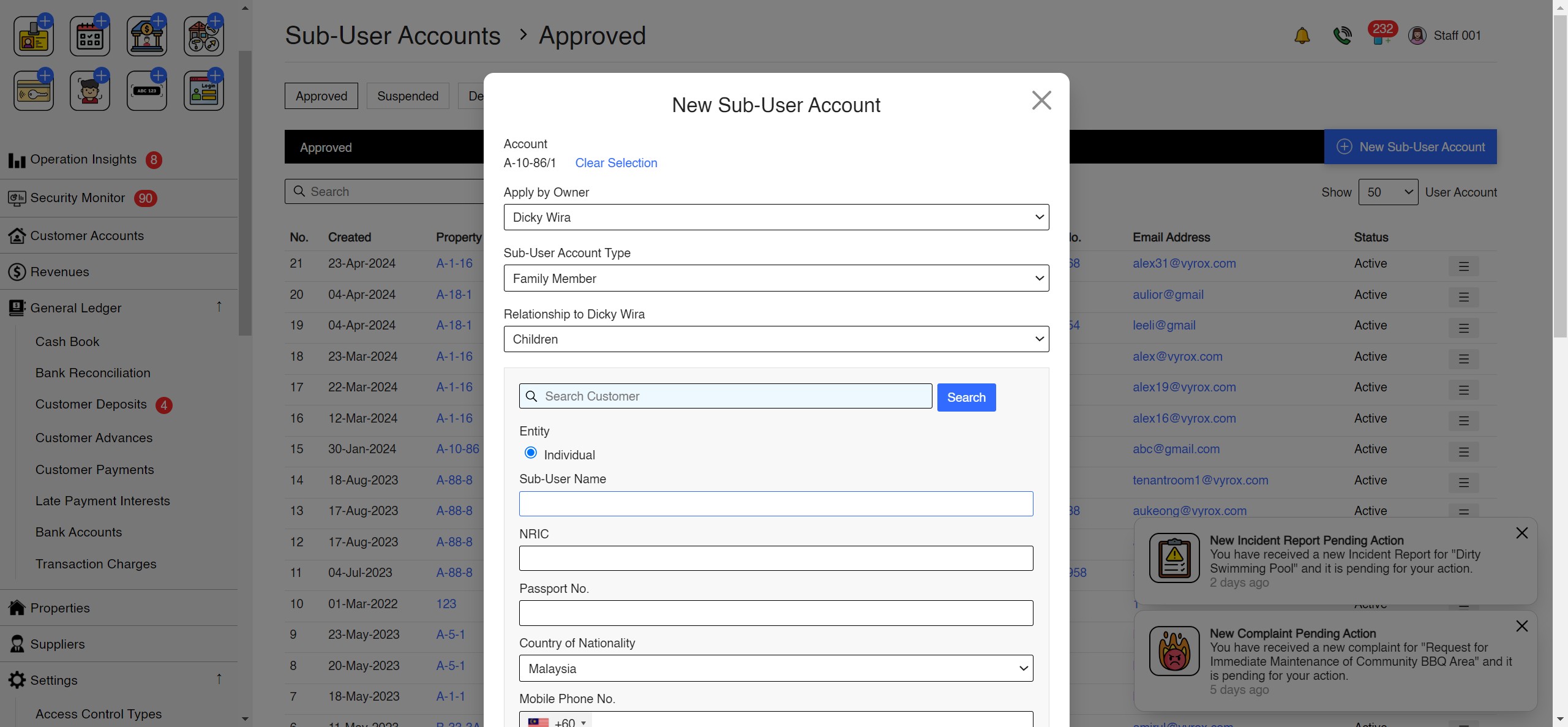1568x727 pixels.
Task: Click the license plate ABC 123 icon
Action: tap(147, 91)
